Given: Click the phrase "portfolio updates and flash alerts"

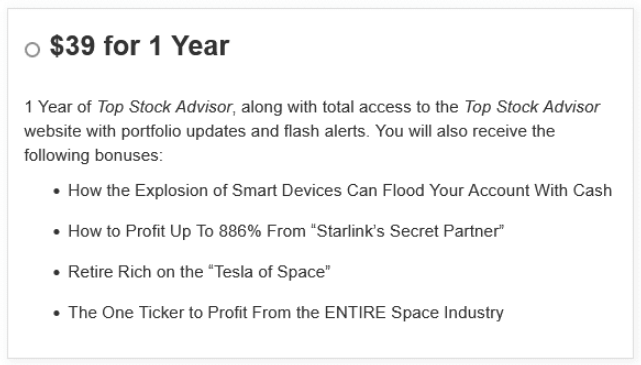Looking at the screenshot, I should click(x=243, y=131).
